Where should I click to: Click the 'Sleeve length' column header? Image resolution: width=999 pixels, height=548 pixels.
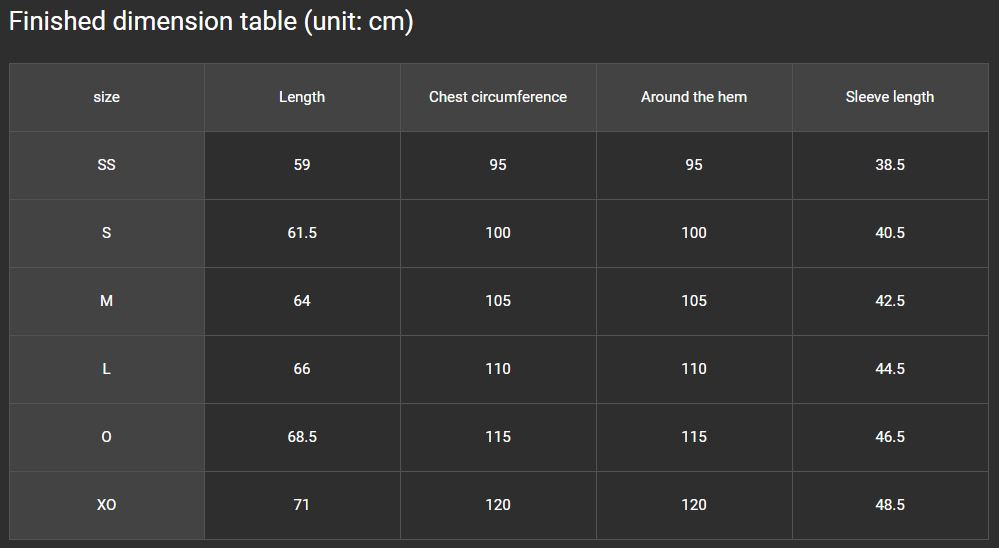pos(889,97)
